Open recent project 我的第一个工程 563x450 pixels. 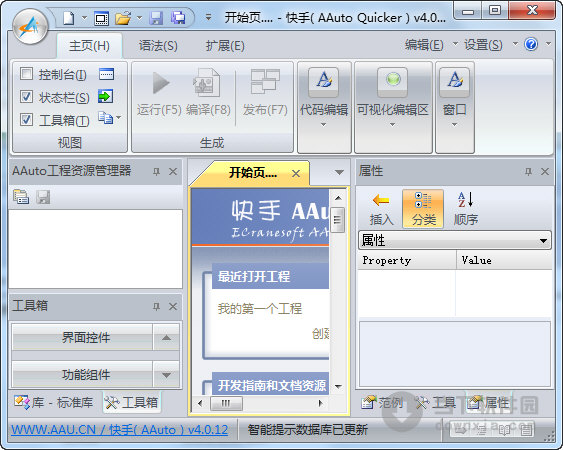pos(260,308)
